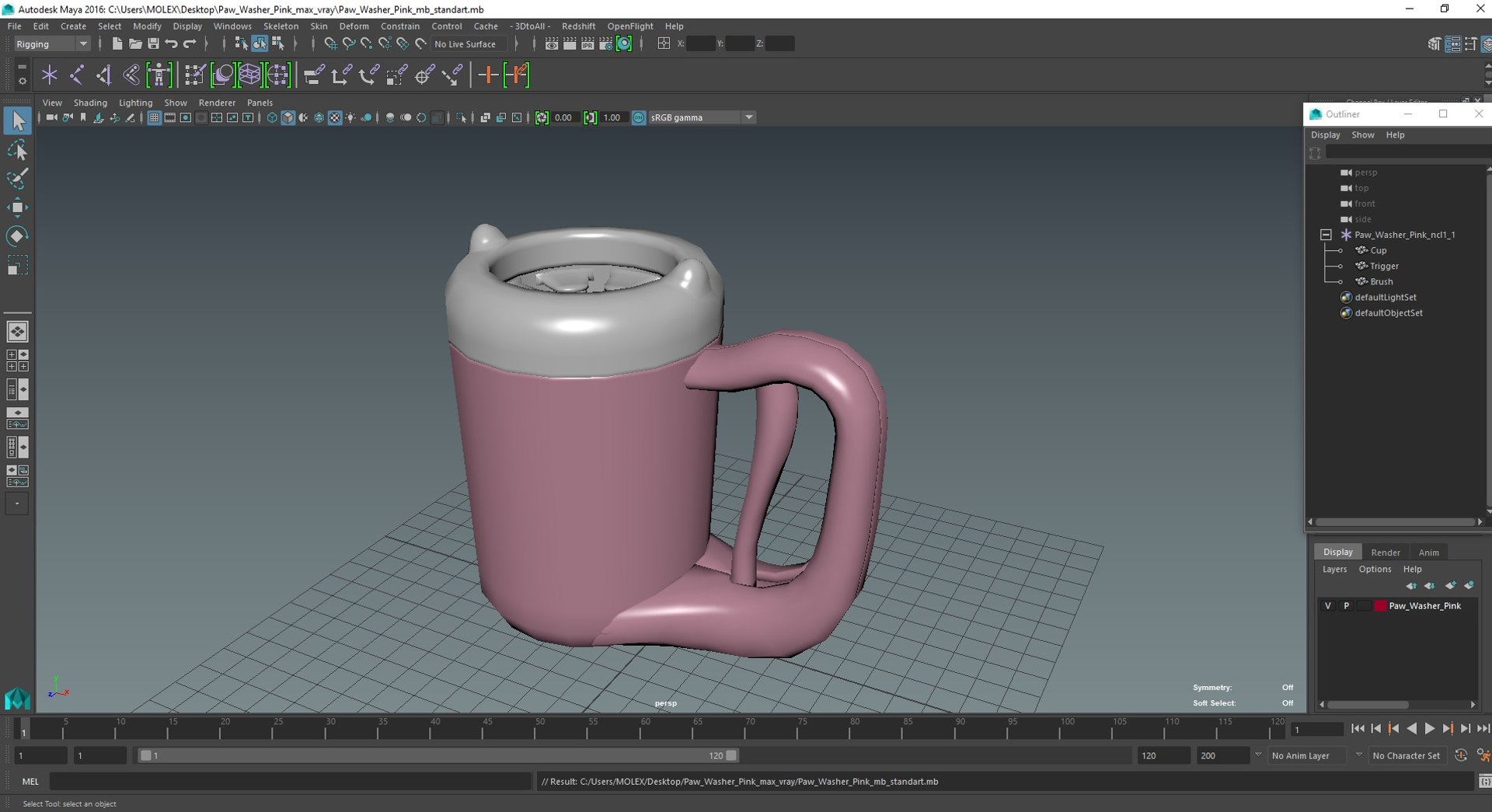
Task: Click the Save Scene disk icon
Action: click(x=153, y=44)
